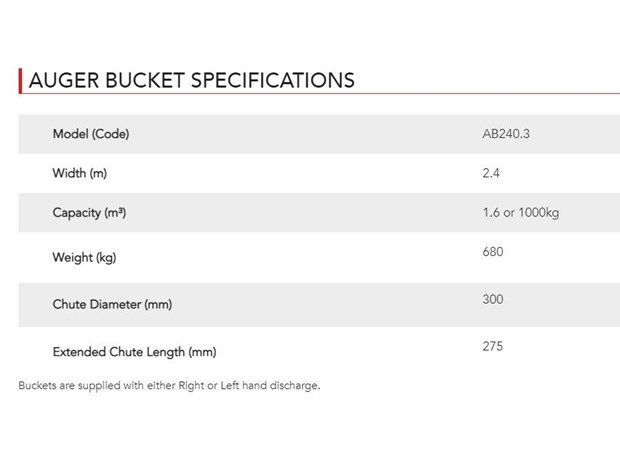The height and width of the screenshot is (465, 620).
Task: Select the Width (m) row label
Action: point(80,173)
